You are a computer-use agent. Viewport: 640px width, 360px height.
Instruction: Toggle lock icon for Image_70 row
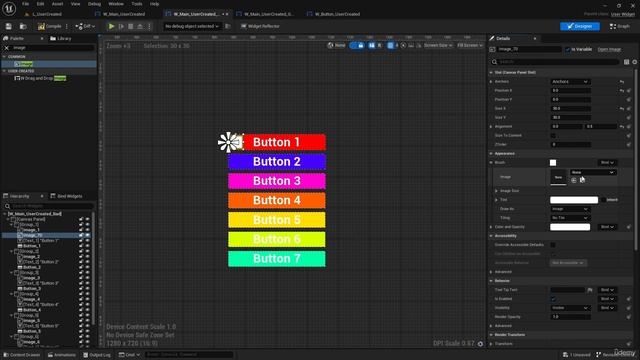[81, 235]
